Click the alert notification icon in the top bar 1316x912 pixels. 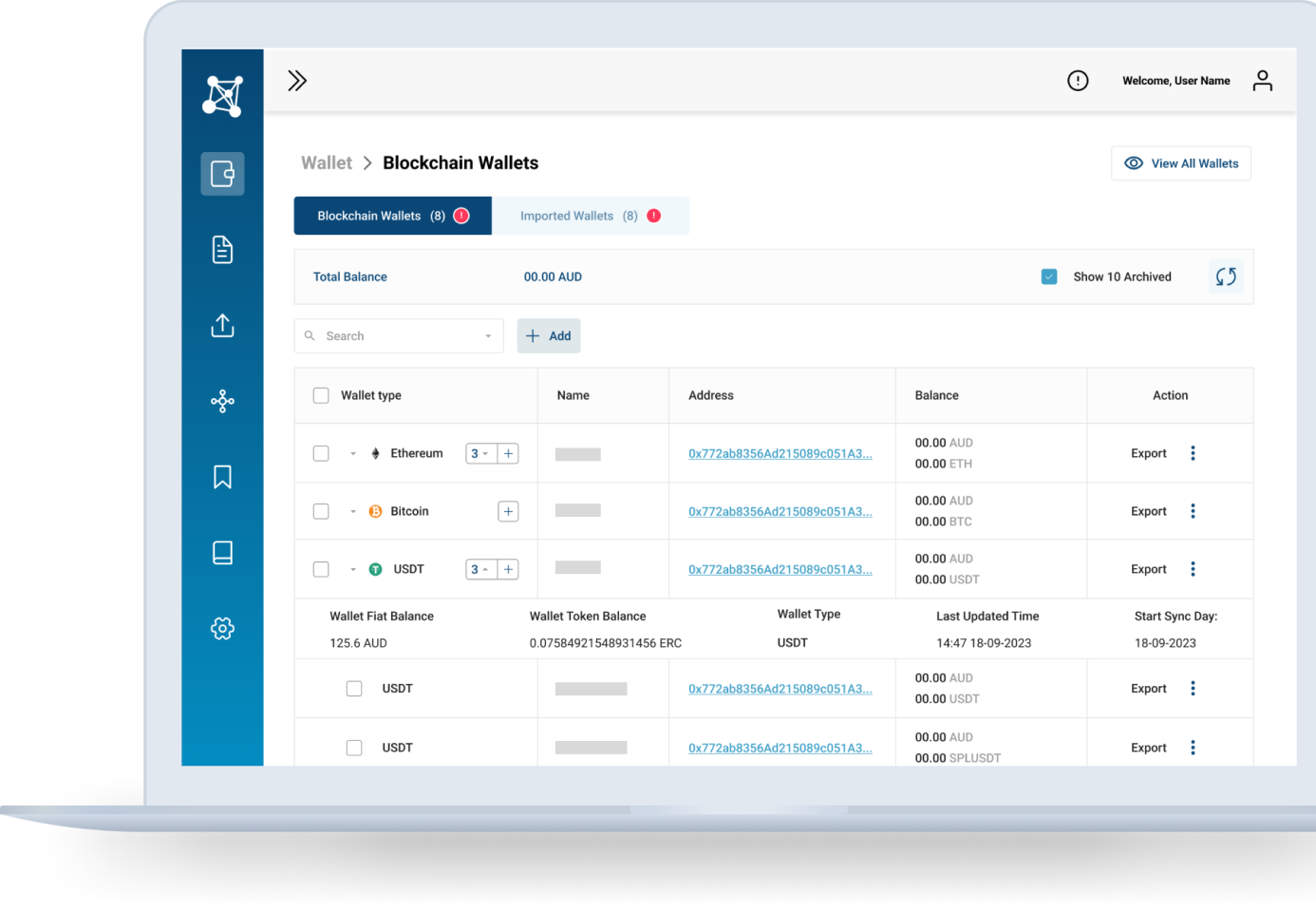1078,80
